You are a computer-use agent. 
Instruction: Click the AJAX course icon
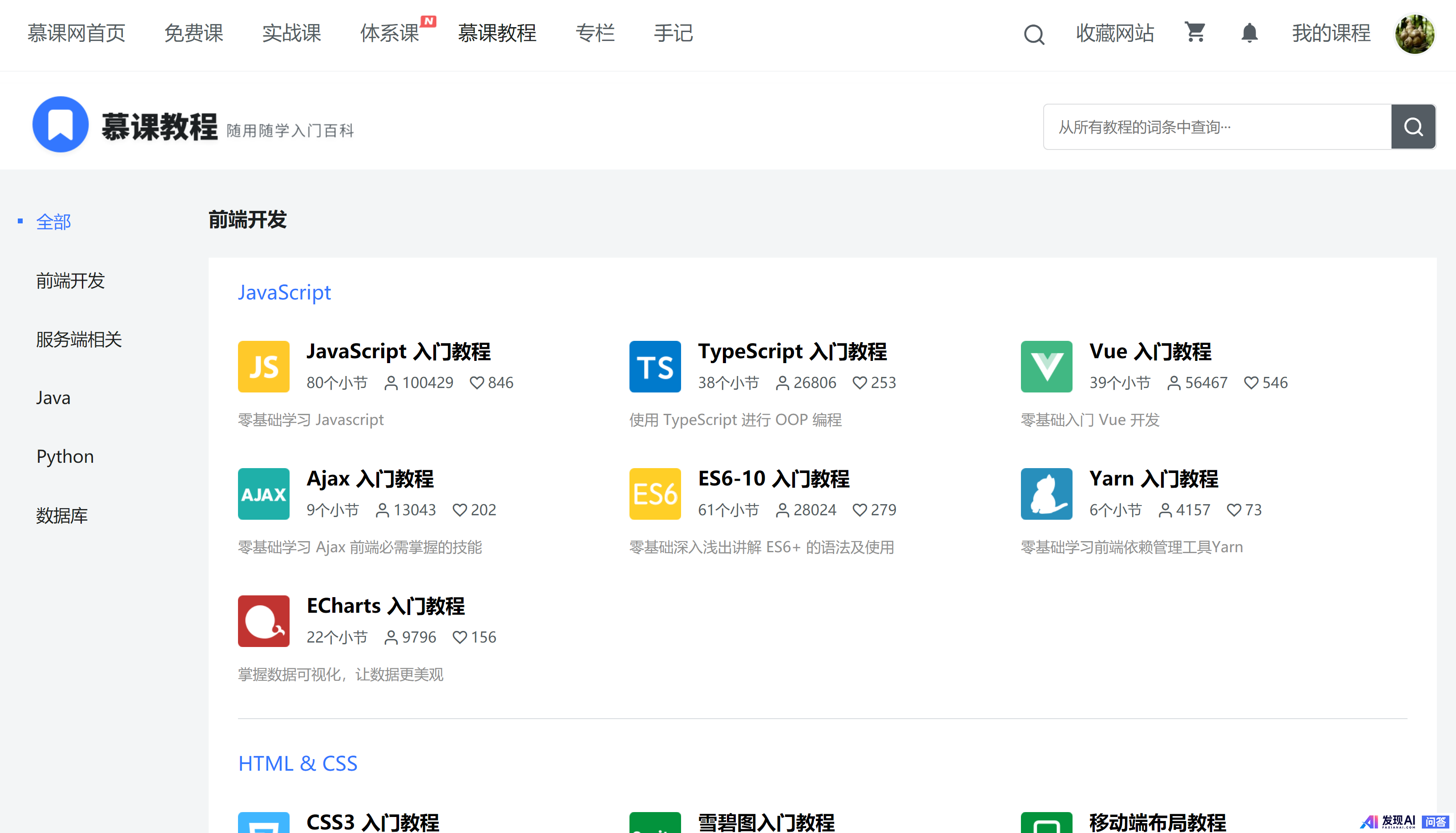pyautogui.click(x=264, y=494)
